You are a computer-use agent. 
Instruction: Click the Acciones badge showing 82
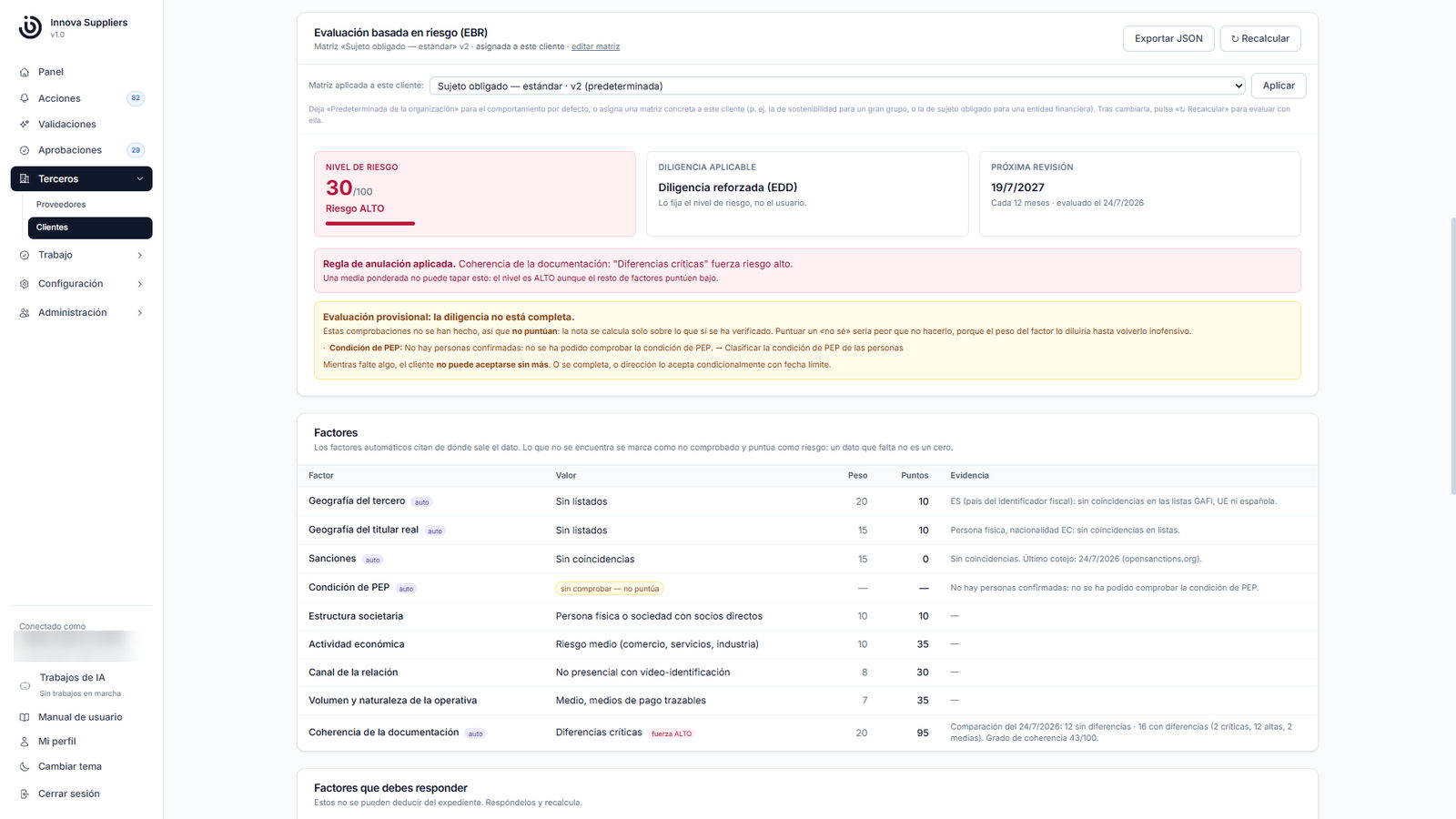136,98
